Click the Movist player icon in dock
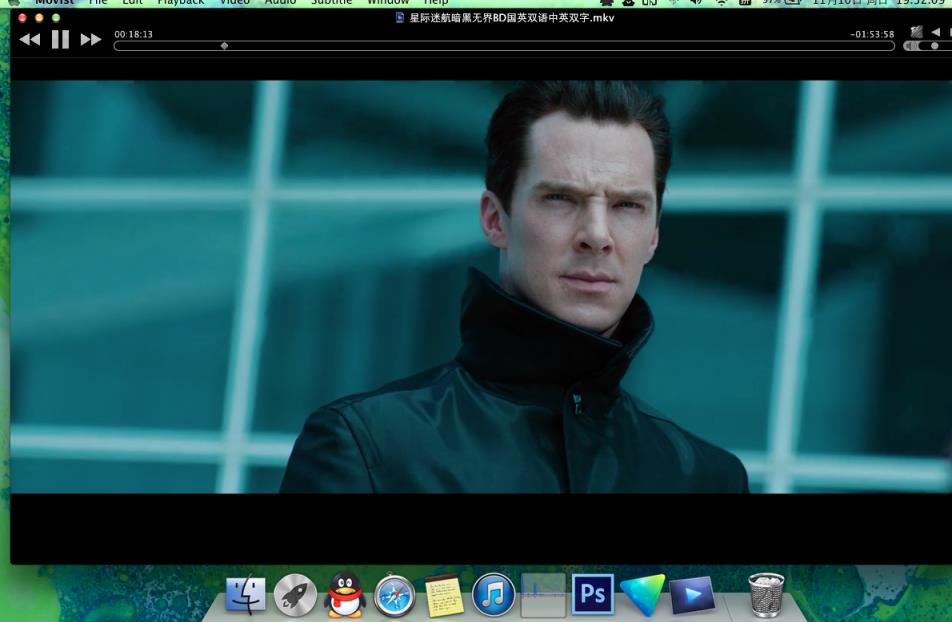The image size is (952, 622). (692, 596)
